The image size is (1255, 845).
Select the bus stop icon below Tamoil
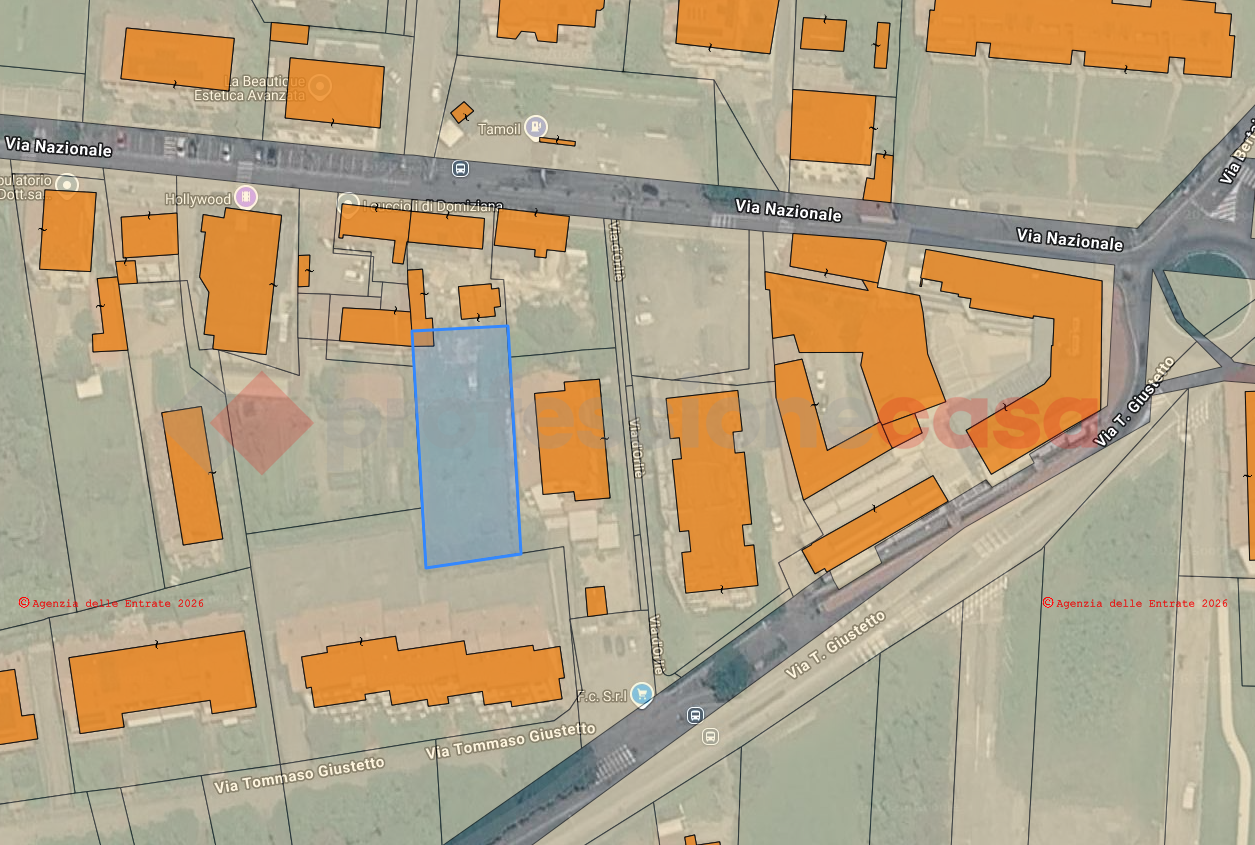point(460,168)
